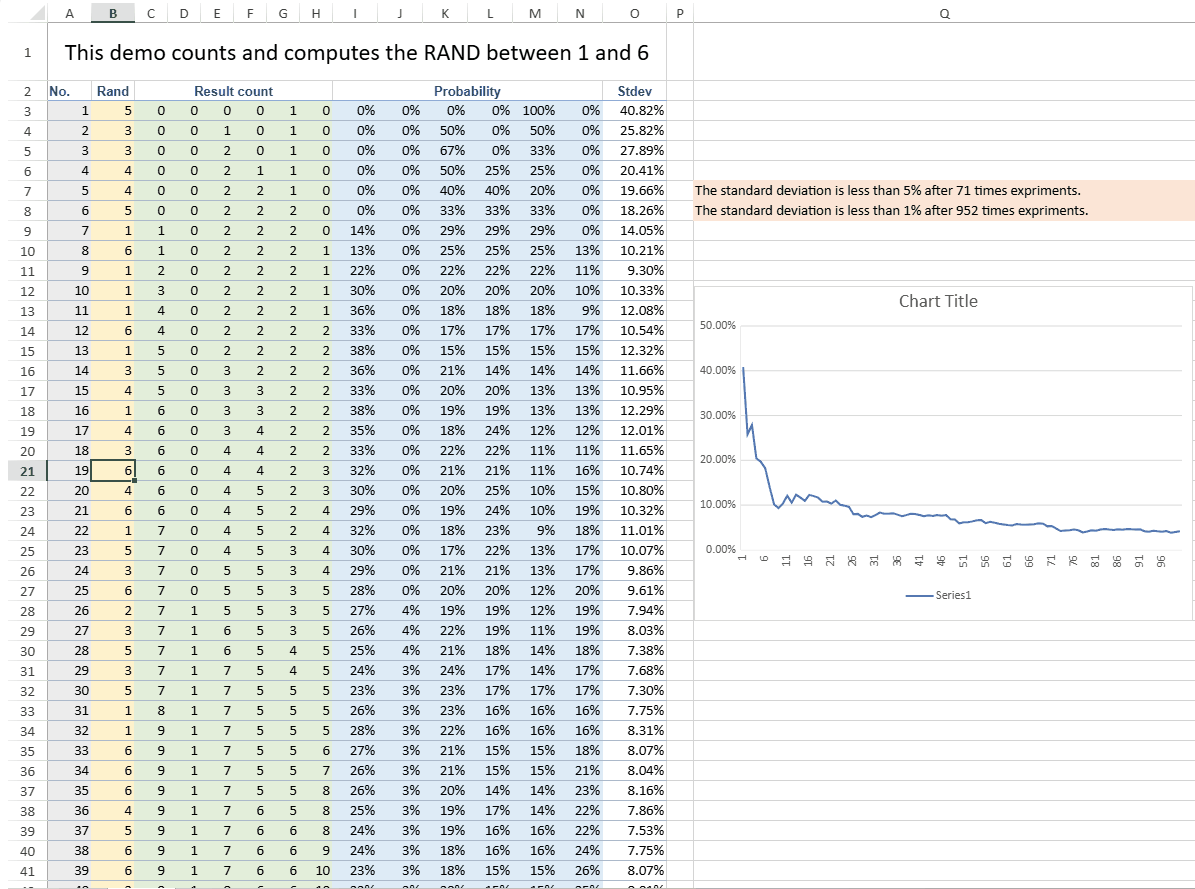Select column Q header

[944, 13]
